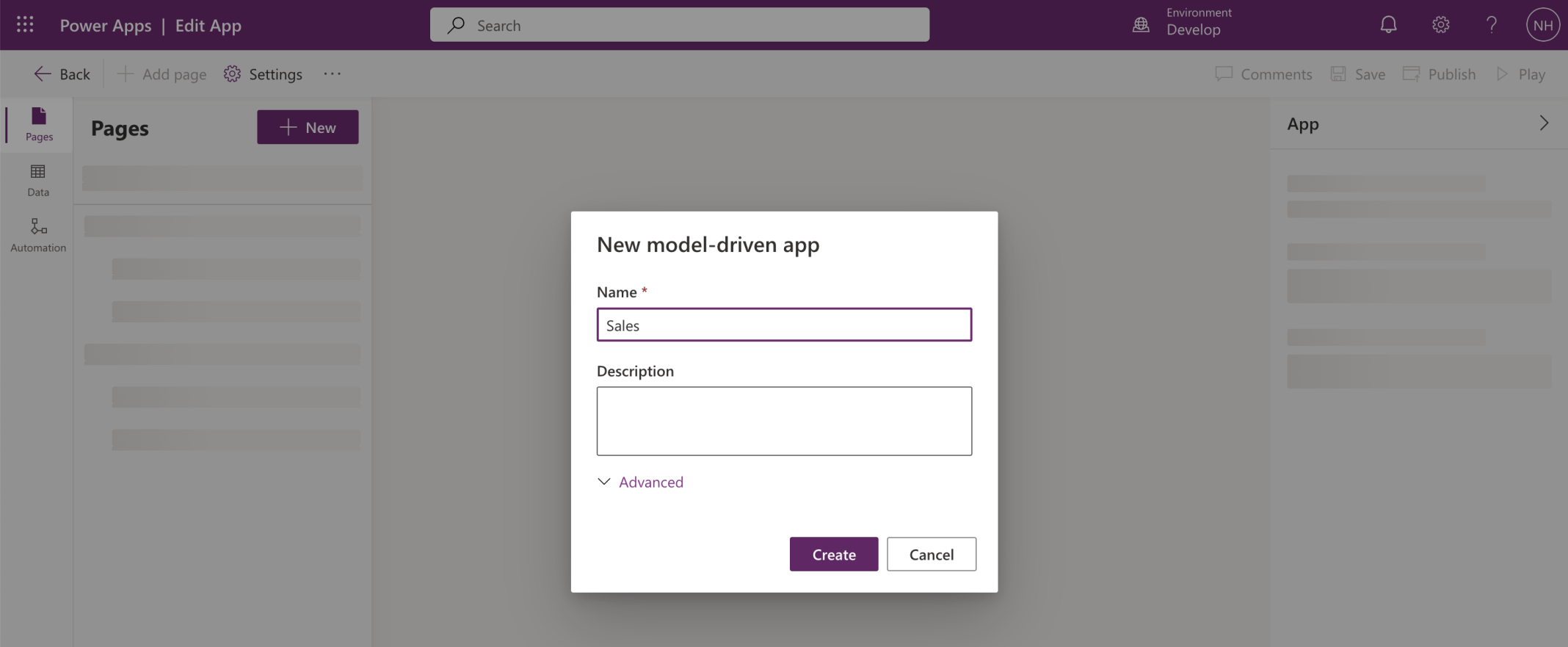The width and height of the screenshot is (1568, 647).
Task: Open the app launcher waffle icon
Action: click(25, 25)
